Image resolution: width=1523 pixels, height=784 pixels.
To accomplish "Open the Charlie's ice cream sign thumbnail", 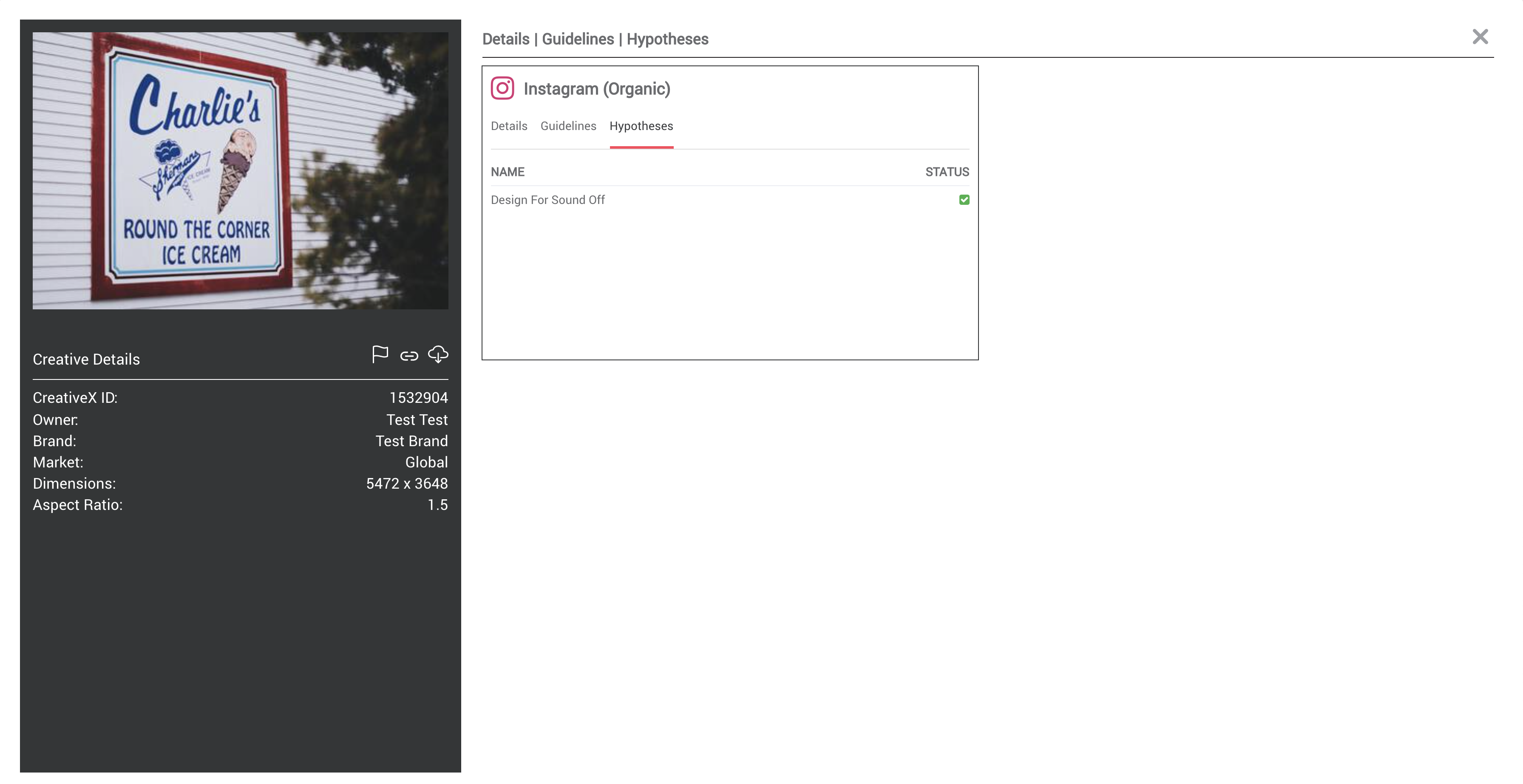I will point(241,170).
